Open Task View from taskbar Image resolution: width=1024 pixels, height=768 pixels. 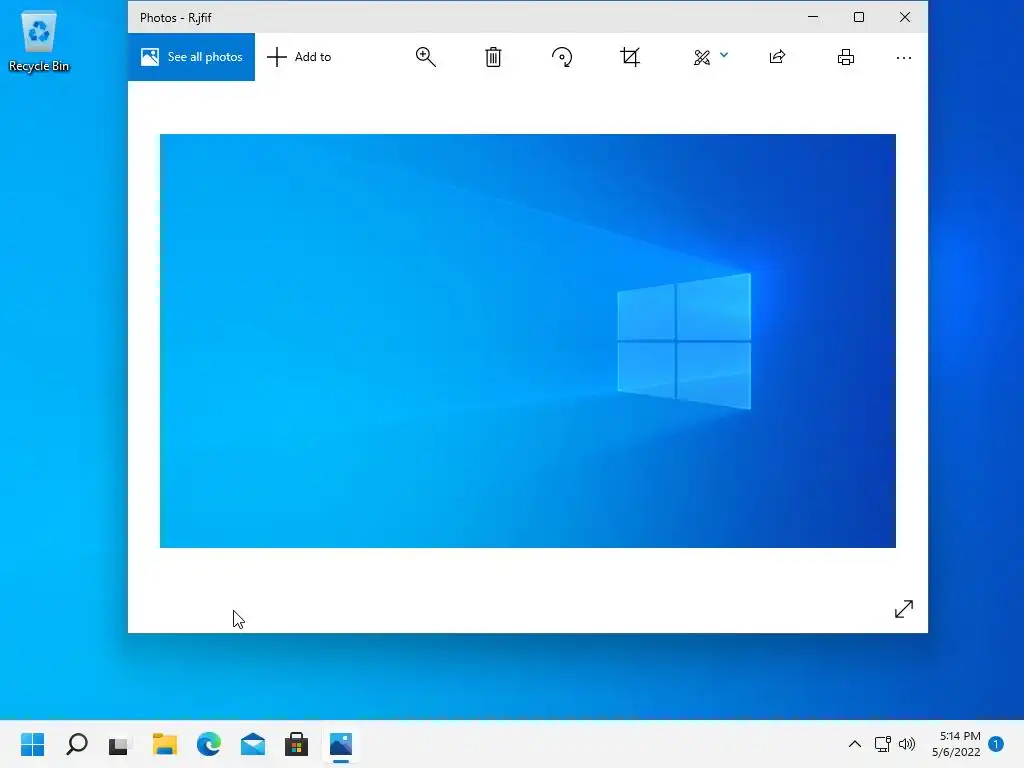[x=120, y=744]
